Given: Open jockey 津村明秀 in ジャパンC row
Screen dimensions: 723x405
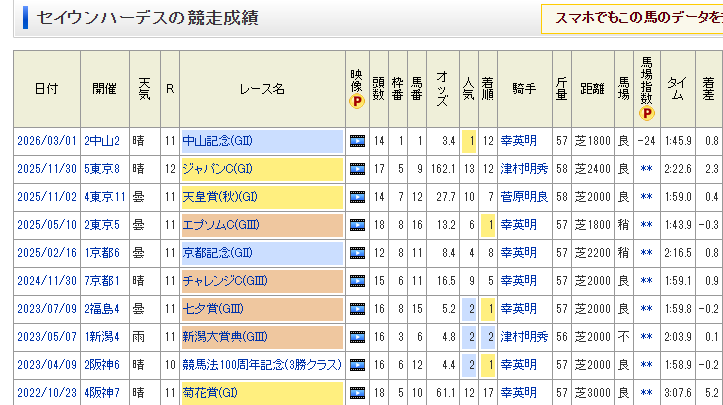Looking at the screenshot, I should coord(524,170).
